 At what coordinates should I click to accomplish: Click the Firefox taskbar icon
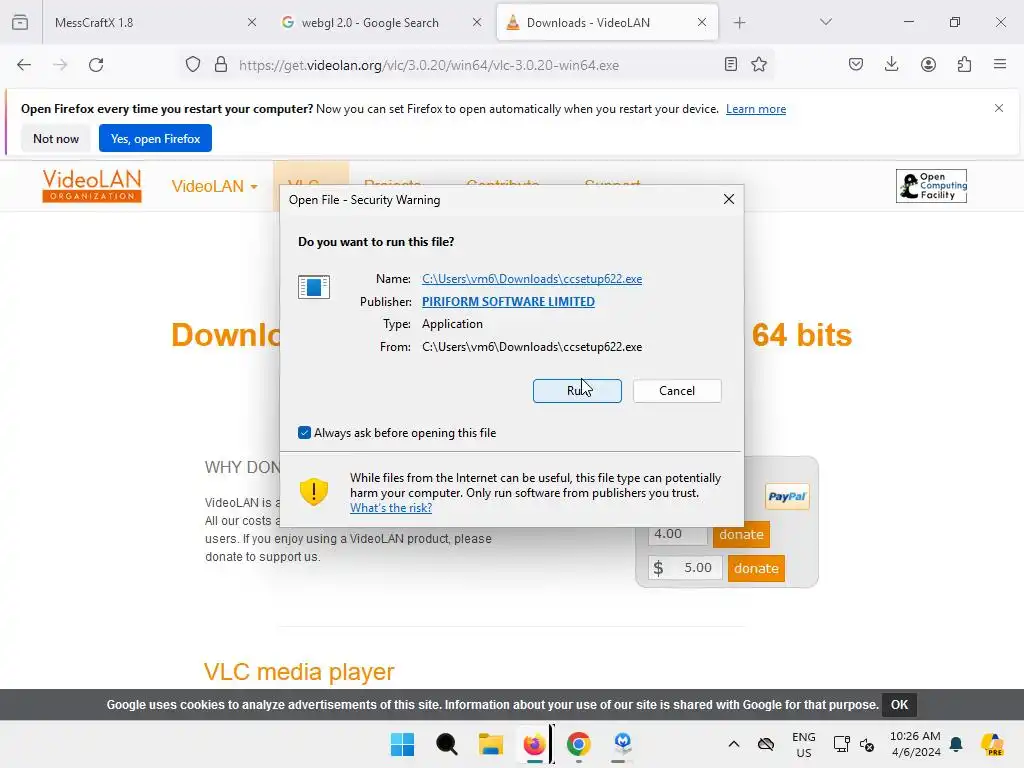(x=534, y=744)
